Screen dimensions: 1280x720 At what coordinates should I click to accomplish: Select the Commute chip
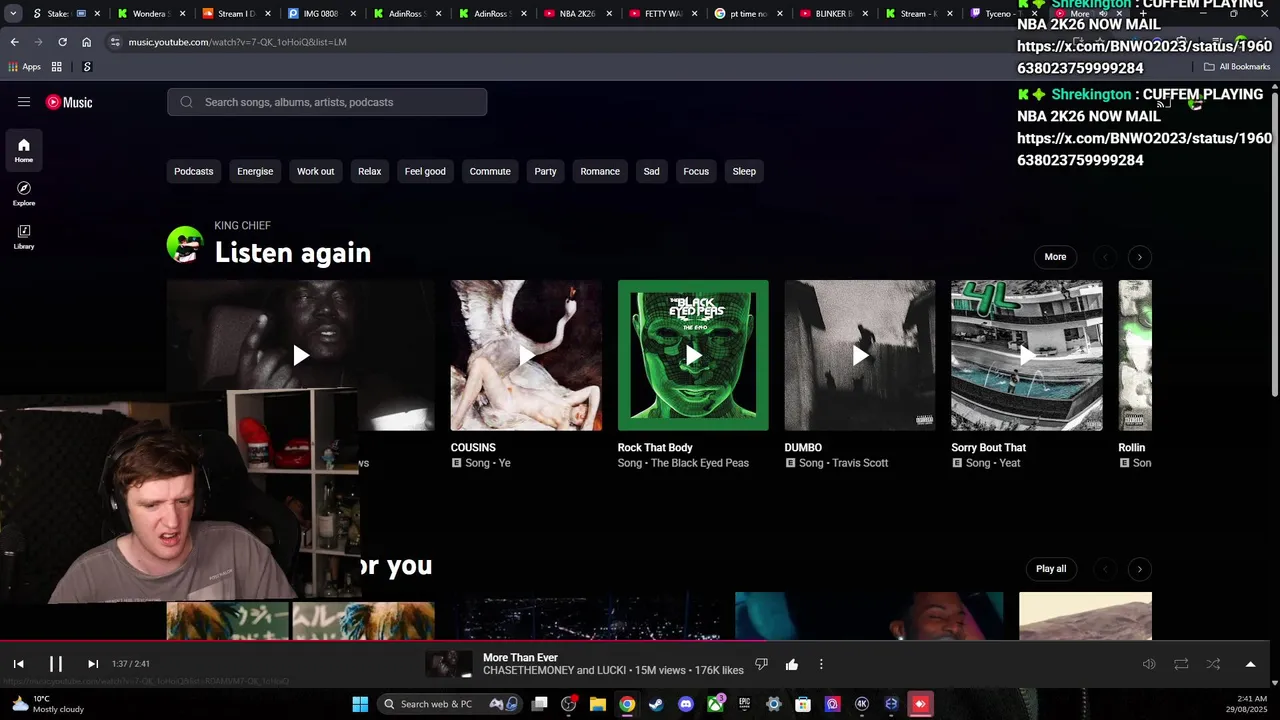point(490,171)
